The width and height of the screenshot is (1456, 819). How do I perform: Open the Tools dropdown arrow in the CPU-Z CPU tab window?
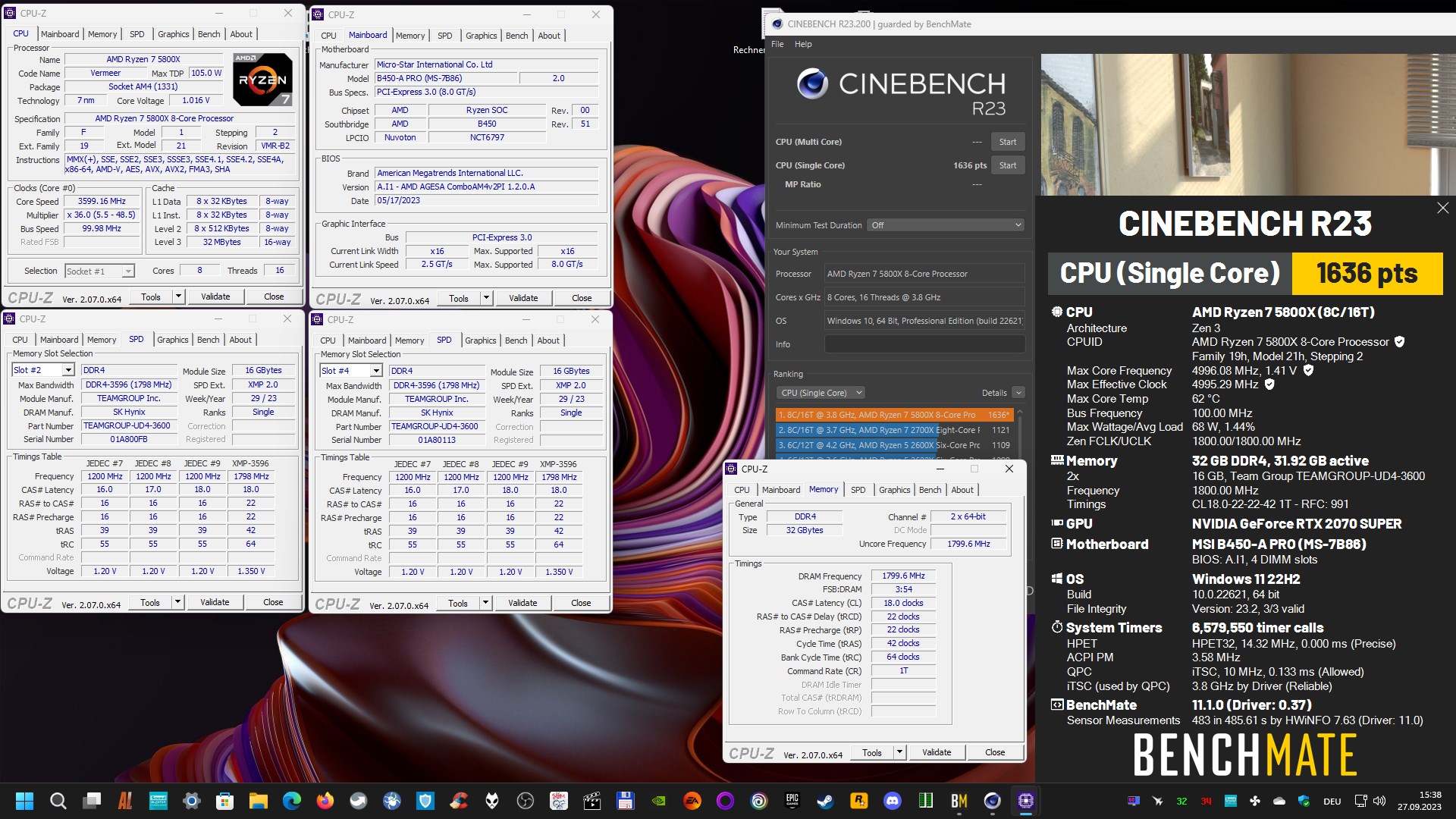pos(178,297)
